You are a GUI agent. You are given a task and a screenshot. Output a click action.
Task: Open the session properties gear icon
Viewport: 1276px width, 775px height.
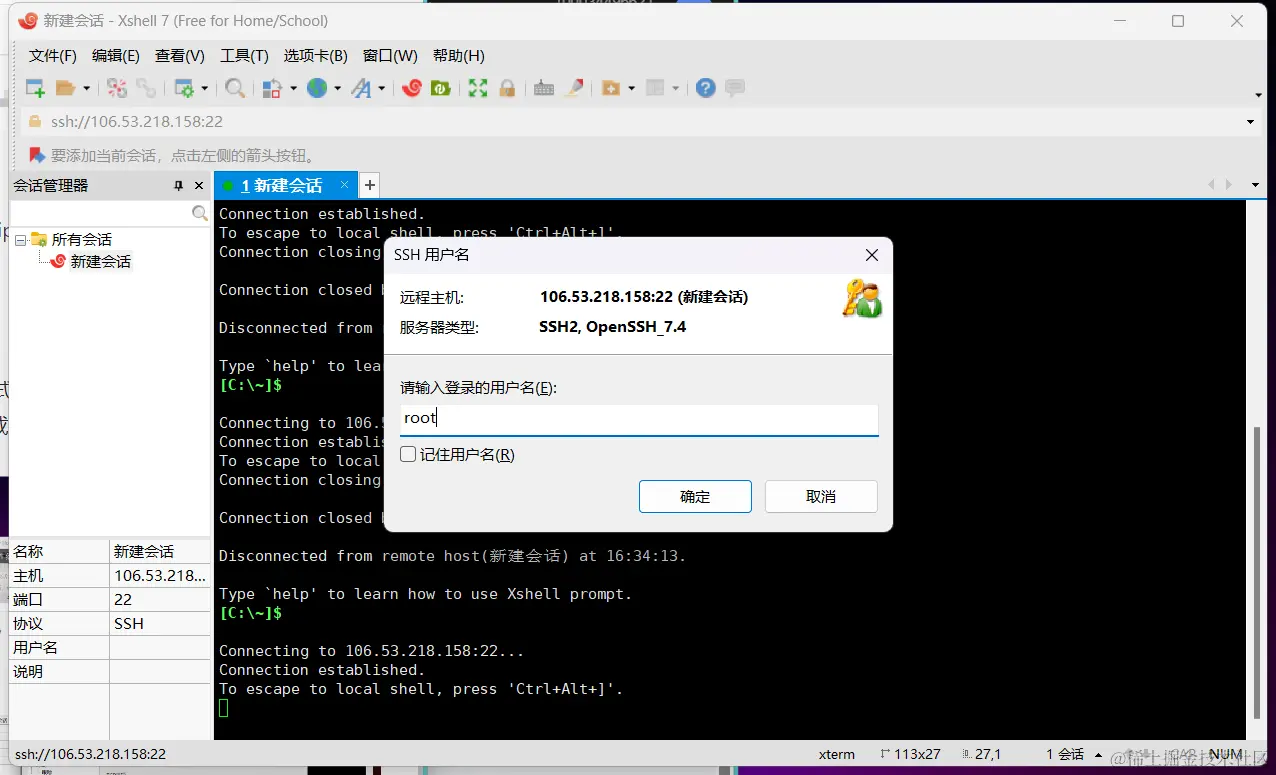184,88
